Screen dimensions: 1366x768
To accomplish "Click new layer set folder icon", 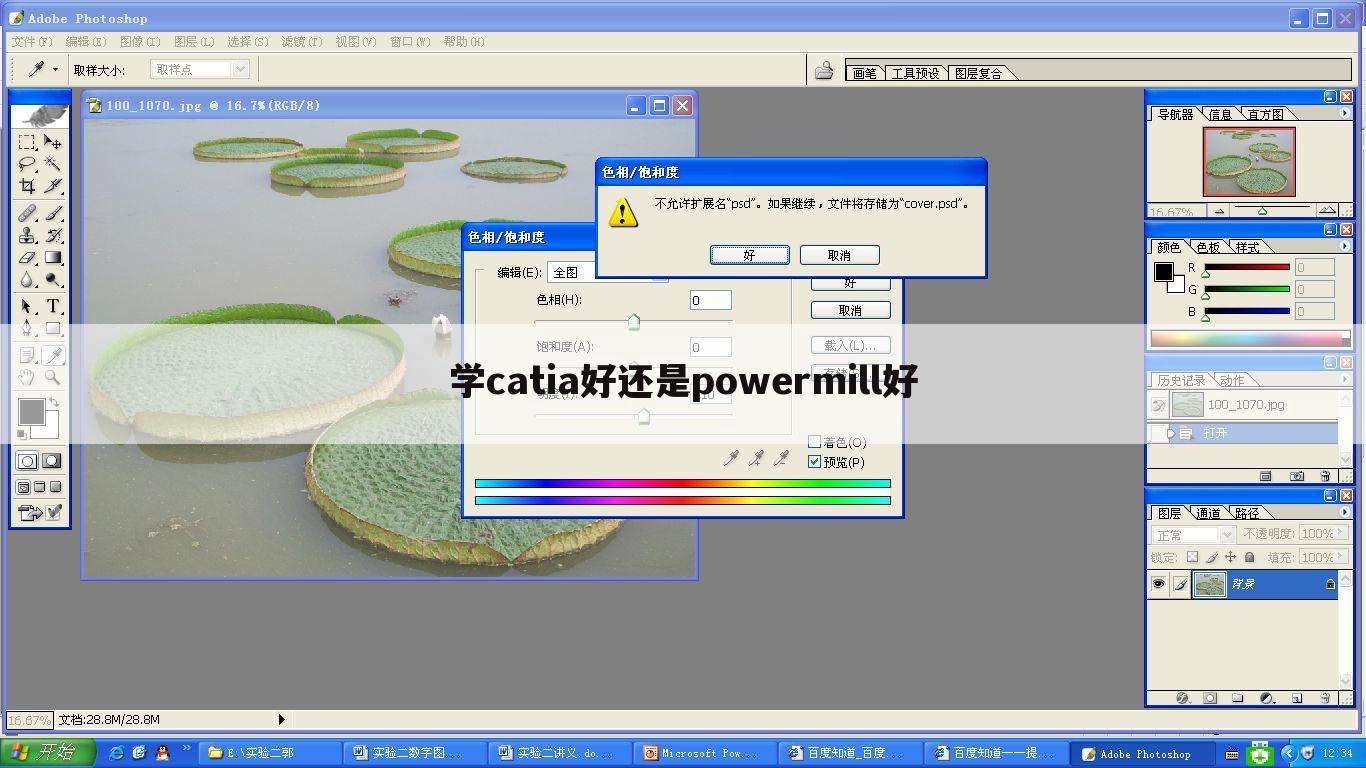I will pyautogui.click(x=1238, y=698).
